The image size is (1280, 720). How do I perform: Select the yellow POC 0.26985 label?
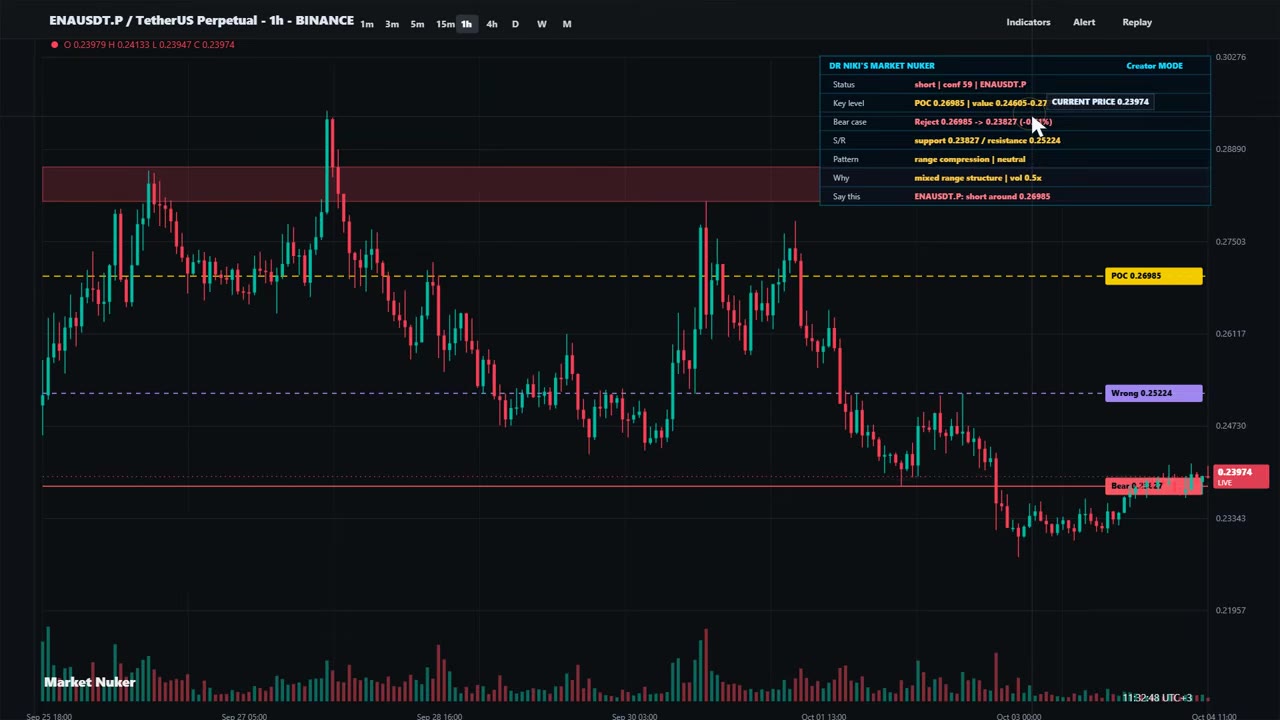point(1154,276)
